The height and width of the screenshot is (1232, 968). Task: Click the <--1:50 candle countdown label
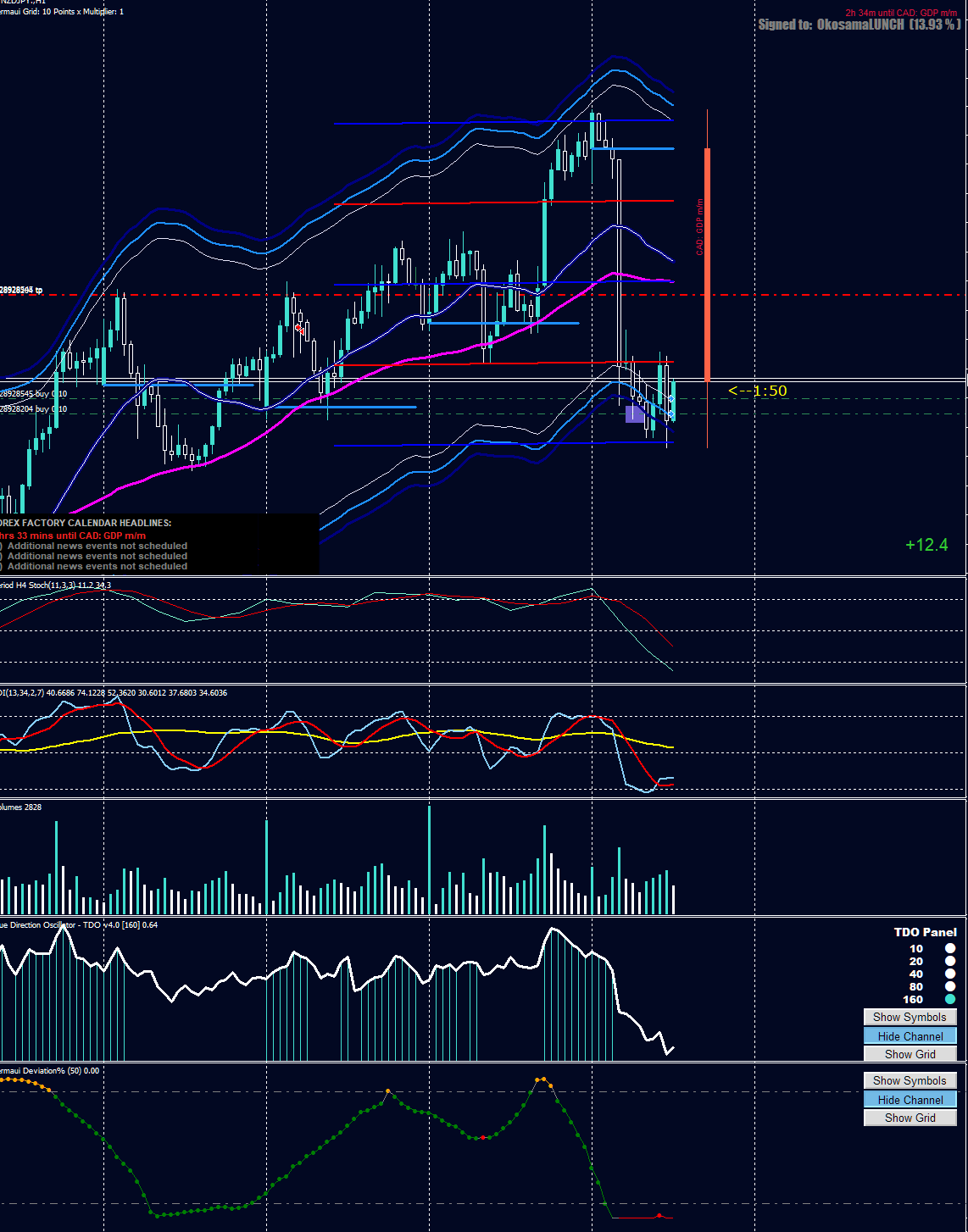tap(758, 391)
